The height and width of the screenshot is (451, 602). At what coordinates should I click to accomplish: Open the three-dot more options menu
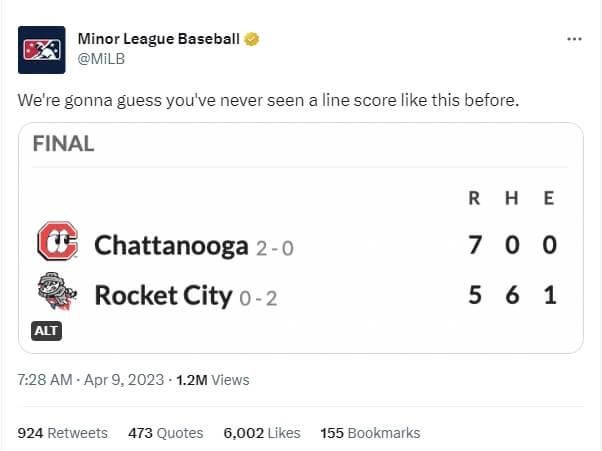(x=573, y=39)
